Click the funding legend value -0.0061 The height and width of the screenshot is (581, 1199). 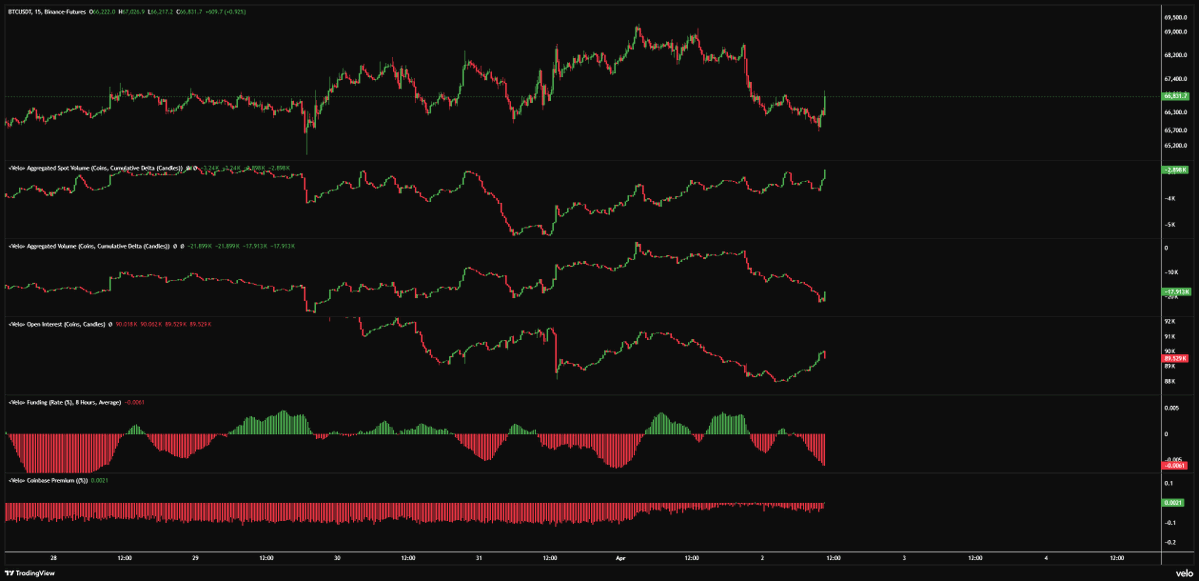(x=134, y=401)
